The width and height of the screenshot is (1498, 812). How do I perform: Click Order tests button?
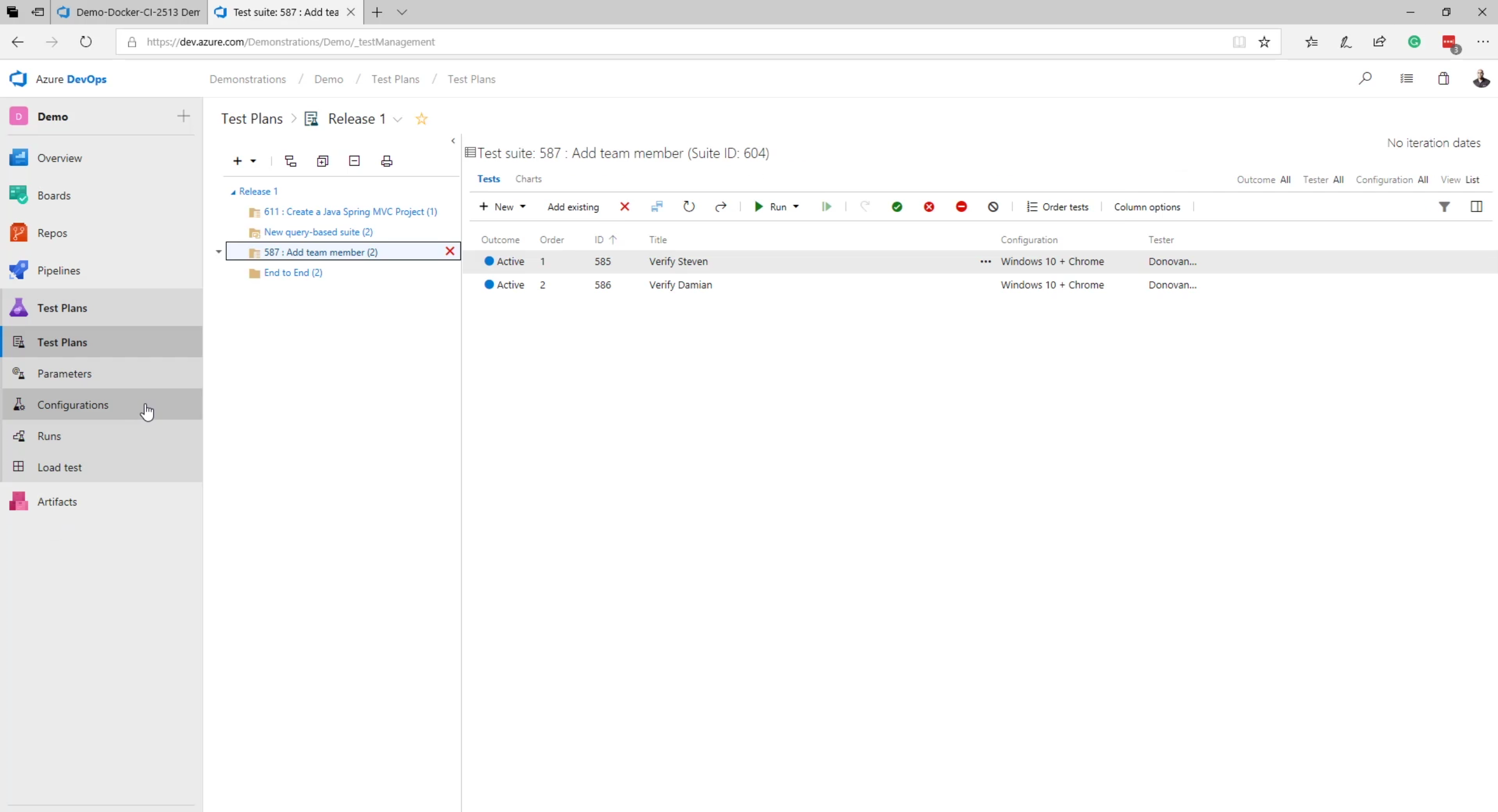pos(1058,207)
